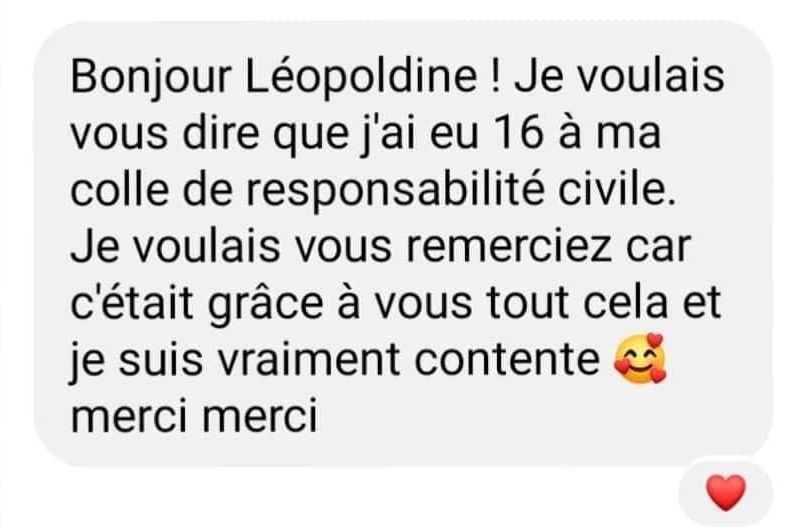Screen dimensions: 806x532
Task: Click the word "Bonjour" at message start
Action: tap(151, 78)
